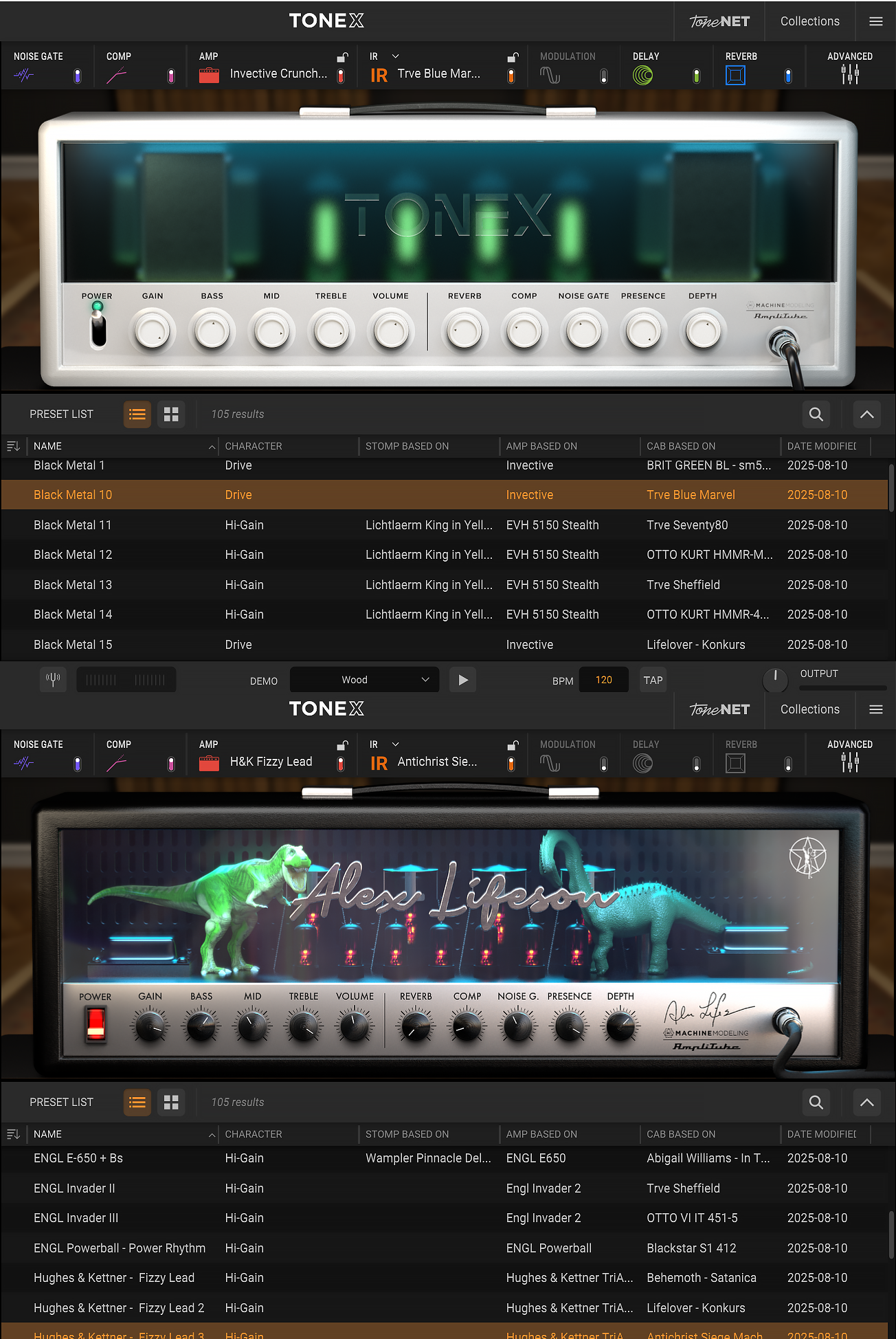The height and width of the screenshot is (1339, 896).
Task: Adjust TREBLE knob on white amp
Action: pos(331,332)
